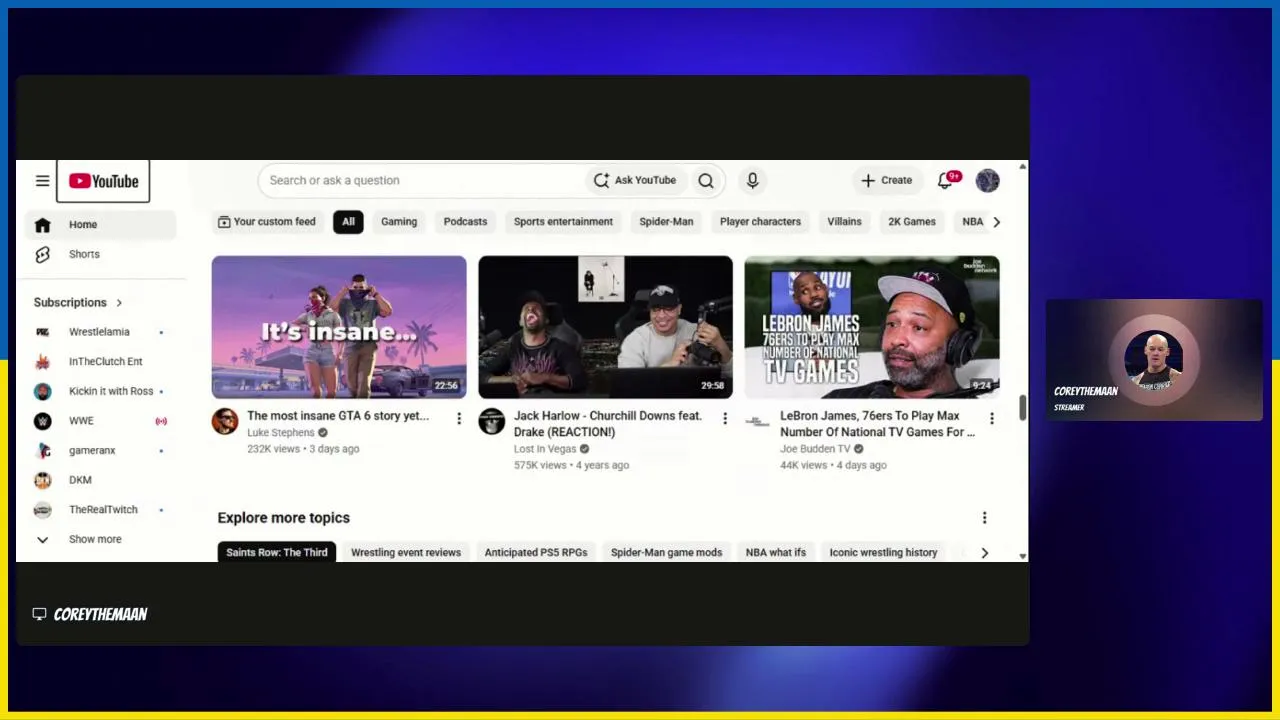Click the page vertical scrollbar thumb

[x=1022, y=408]
